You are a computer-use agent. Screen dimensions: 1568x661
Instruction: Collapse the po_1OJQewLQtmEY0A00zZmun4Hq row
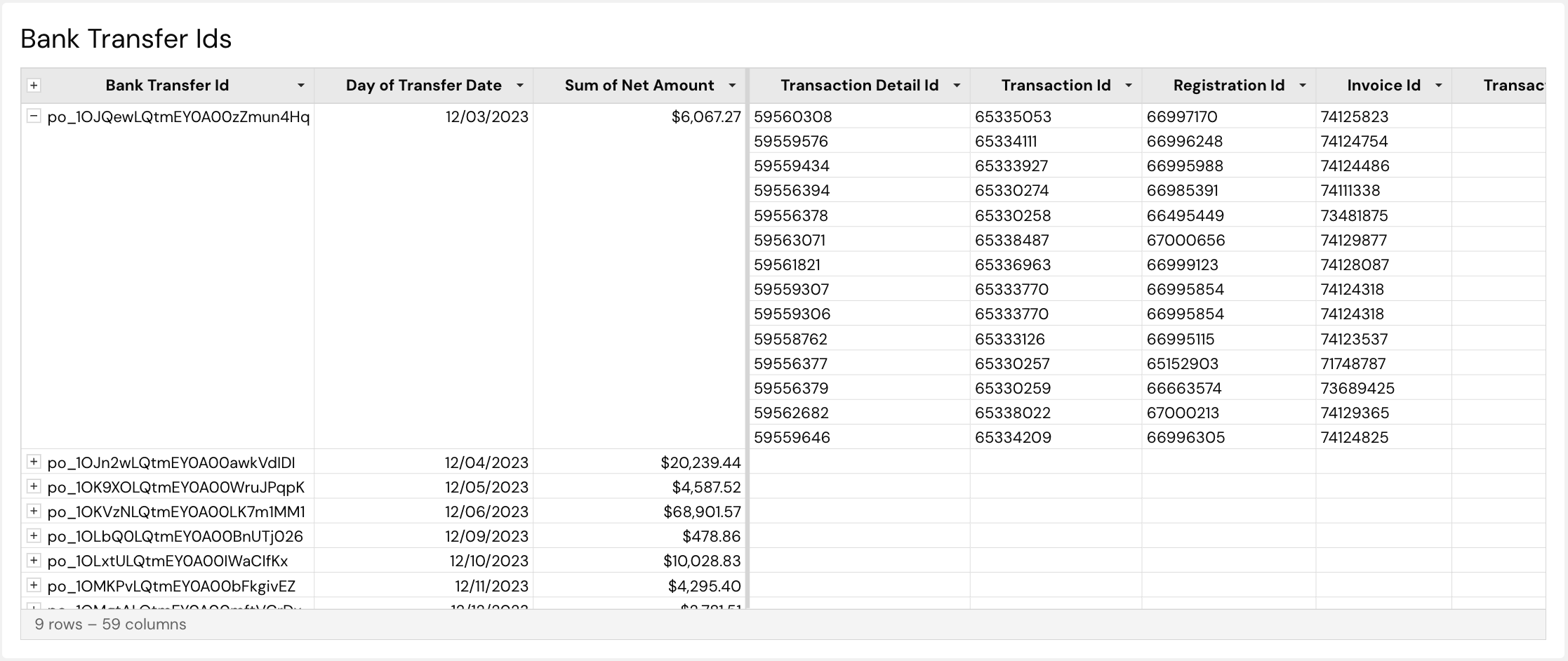click(x=33, y=116)
